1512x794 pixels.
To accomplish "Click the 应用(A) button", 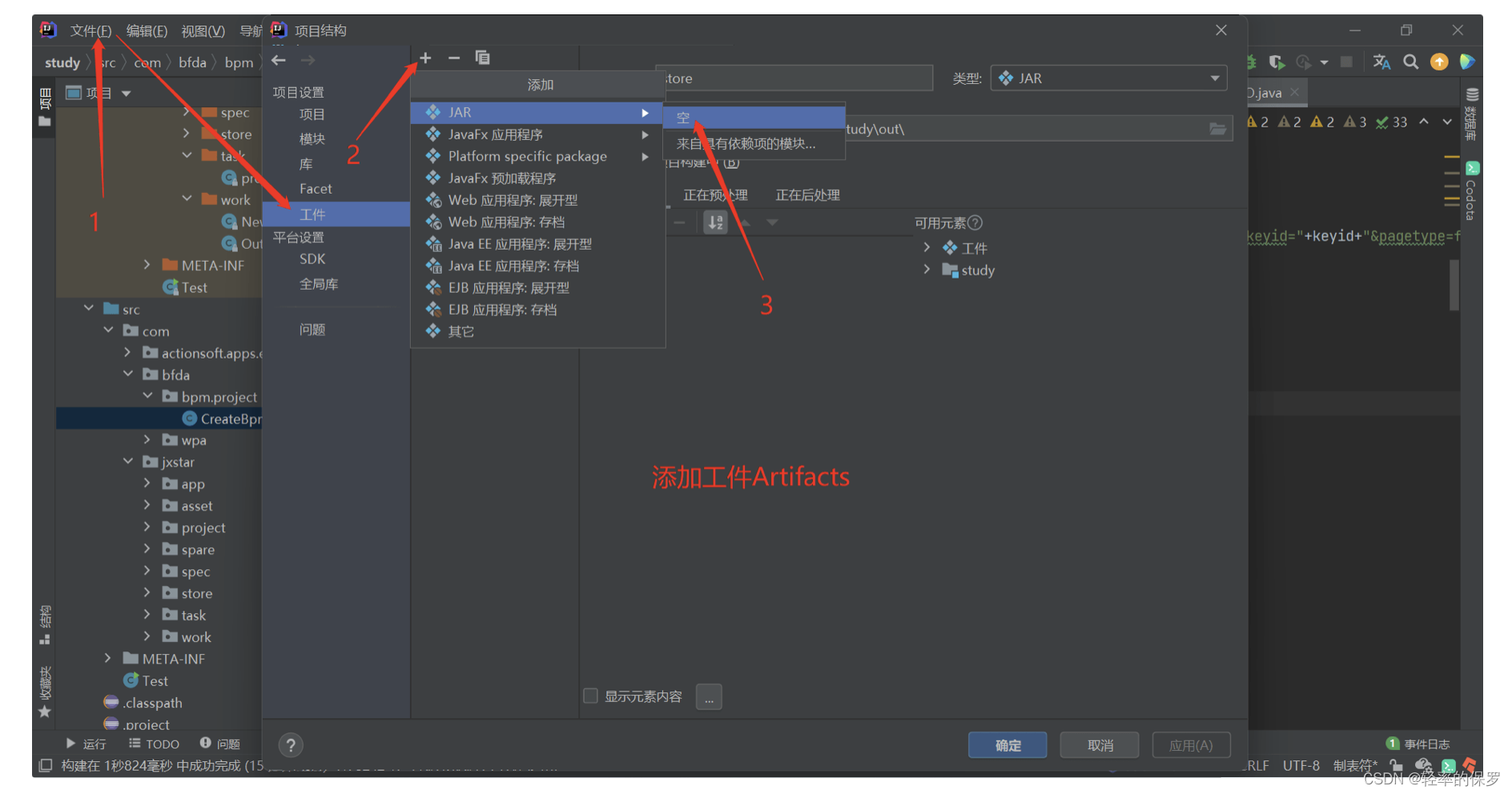I will click(x=1191, y=745).
